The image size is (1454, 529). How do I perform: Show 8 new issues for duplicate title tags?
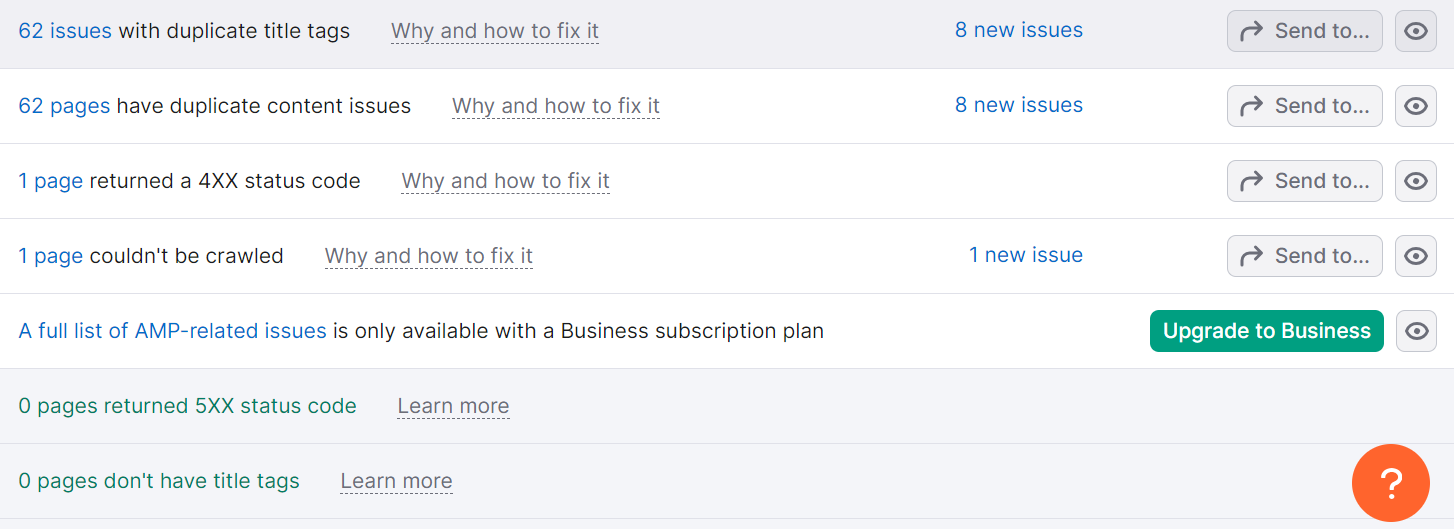pyautogui.click(x=1018, y=30)
